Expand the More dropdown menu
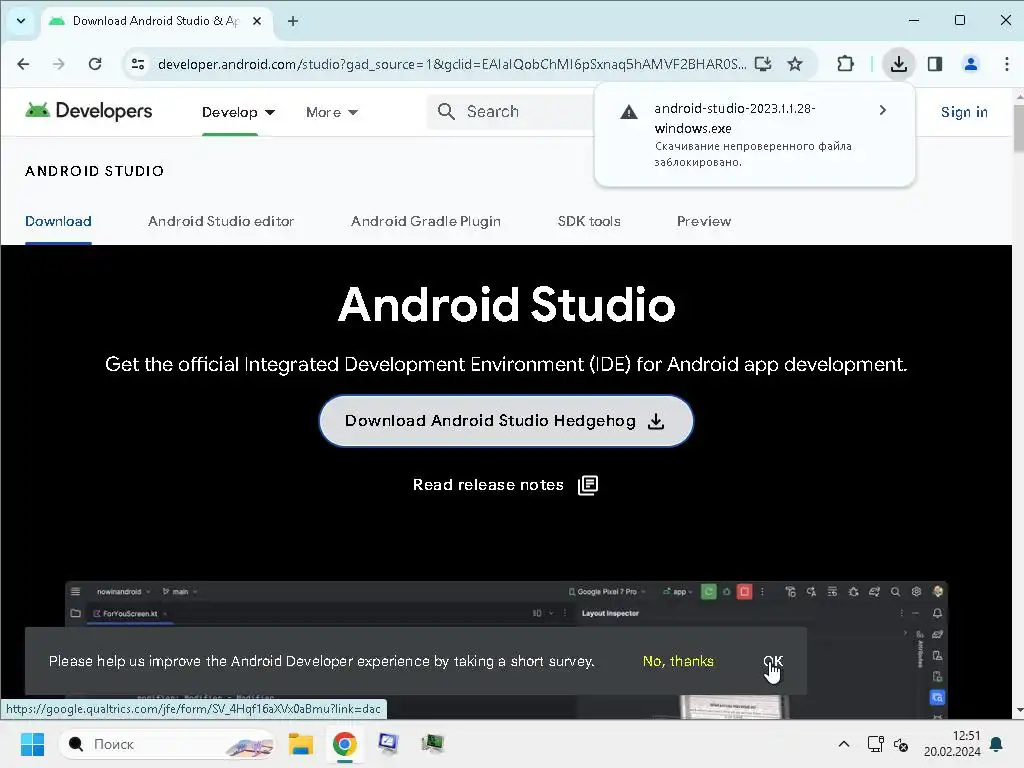 pos(332,112)
